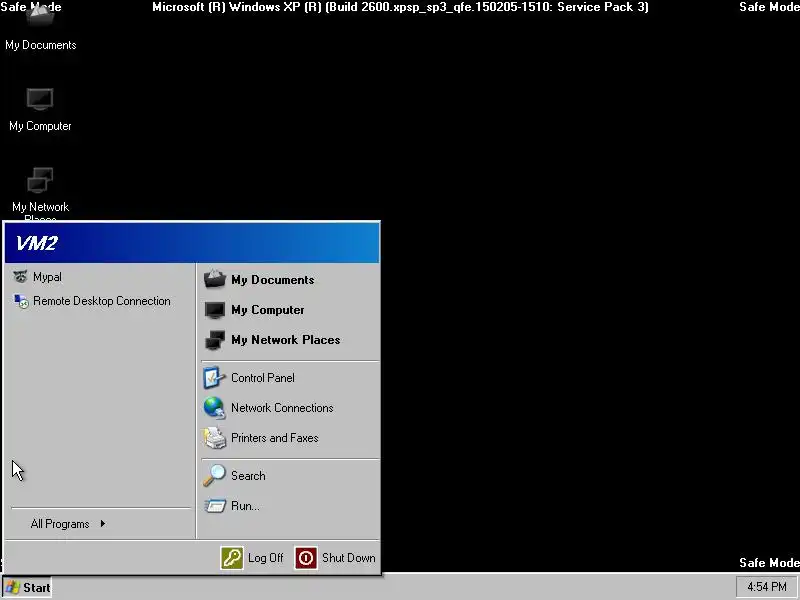Open the Search entry in Start menu
Screen dimensions: 800x600
point(248,476)
